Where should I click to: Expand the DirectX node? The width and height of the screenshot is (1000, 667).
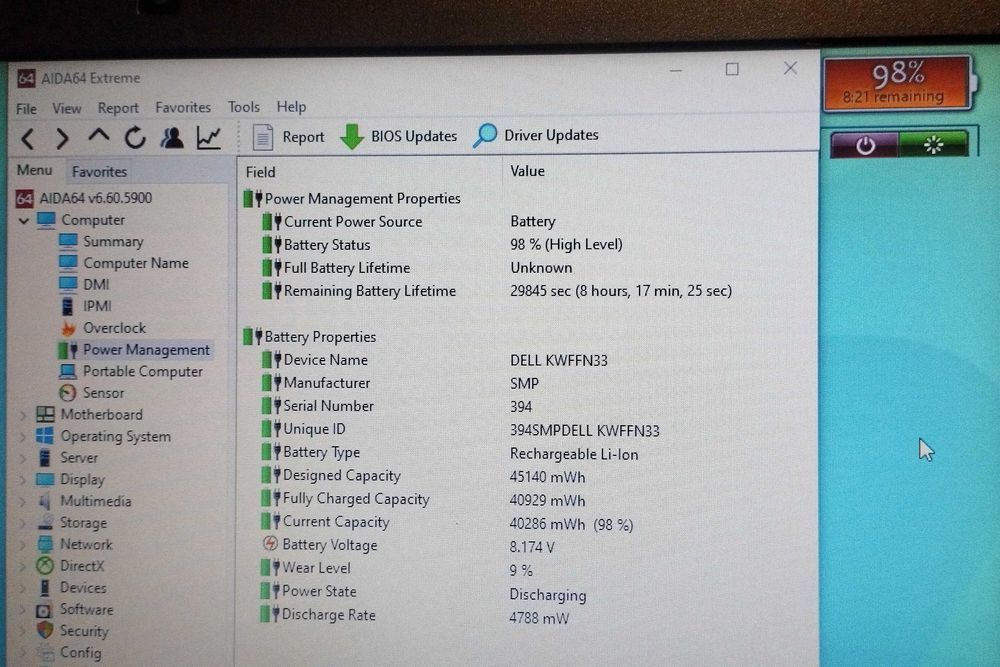(23, 566)
